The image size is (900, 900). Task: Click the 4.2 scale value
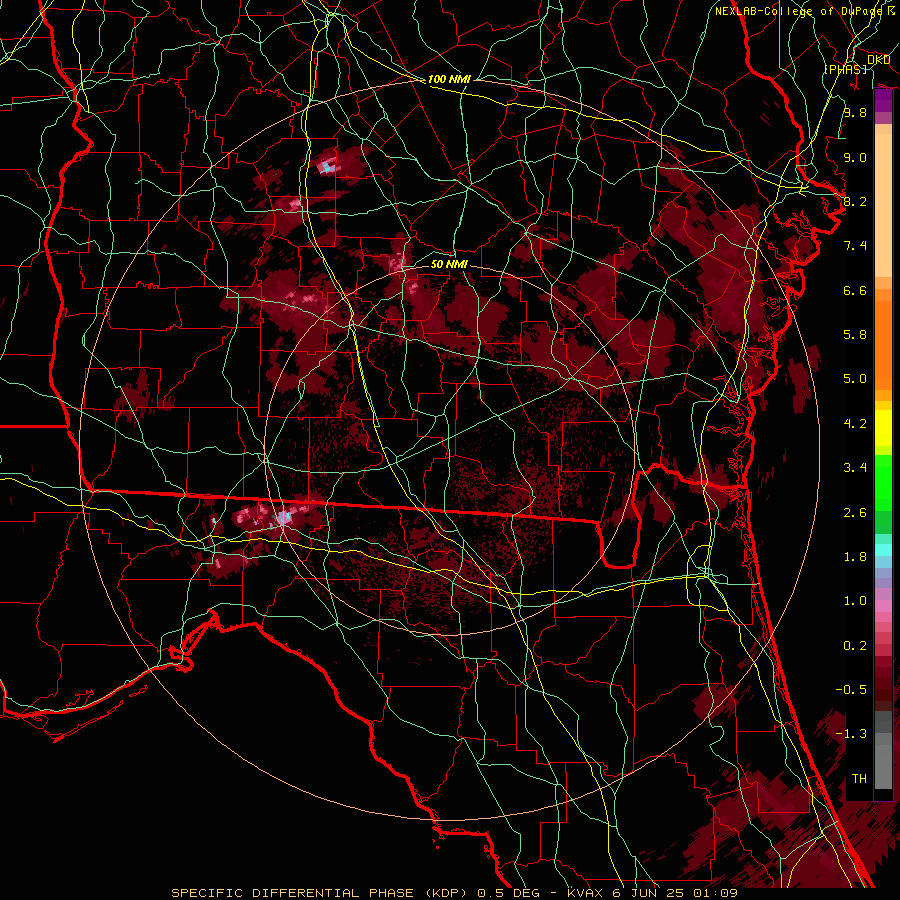[x=855, y=424]
